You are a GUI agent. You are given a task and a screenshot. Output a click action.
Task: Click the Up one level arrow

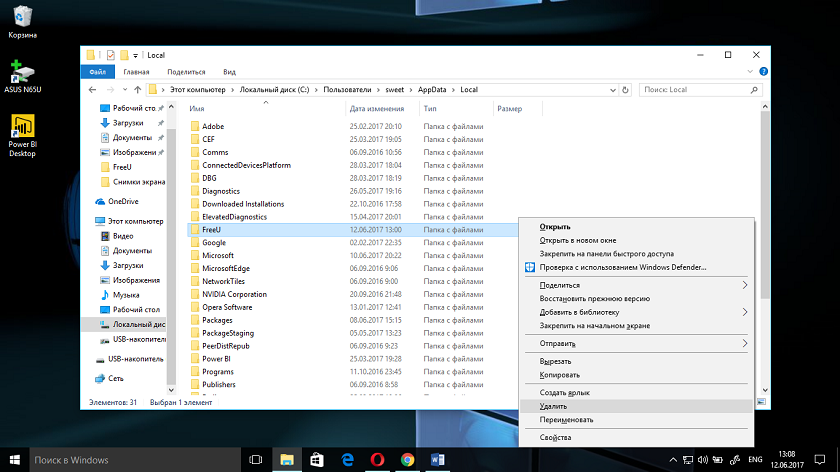(x=138, y=89)
